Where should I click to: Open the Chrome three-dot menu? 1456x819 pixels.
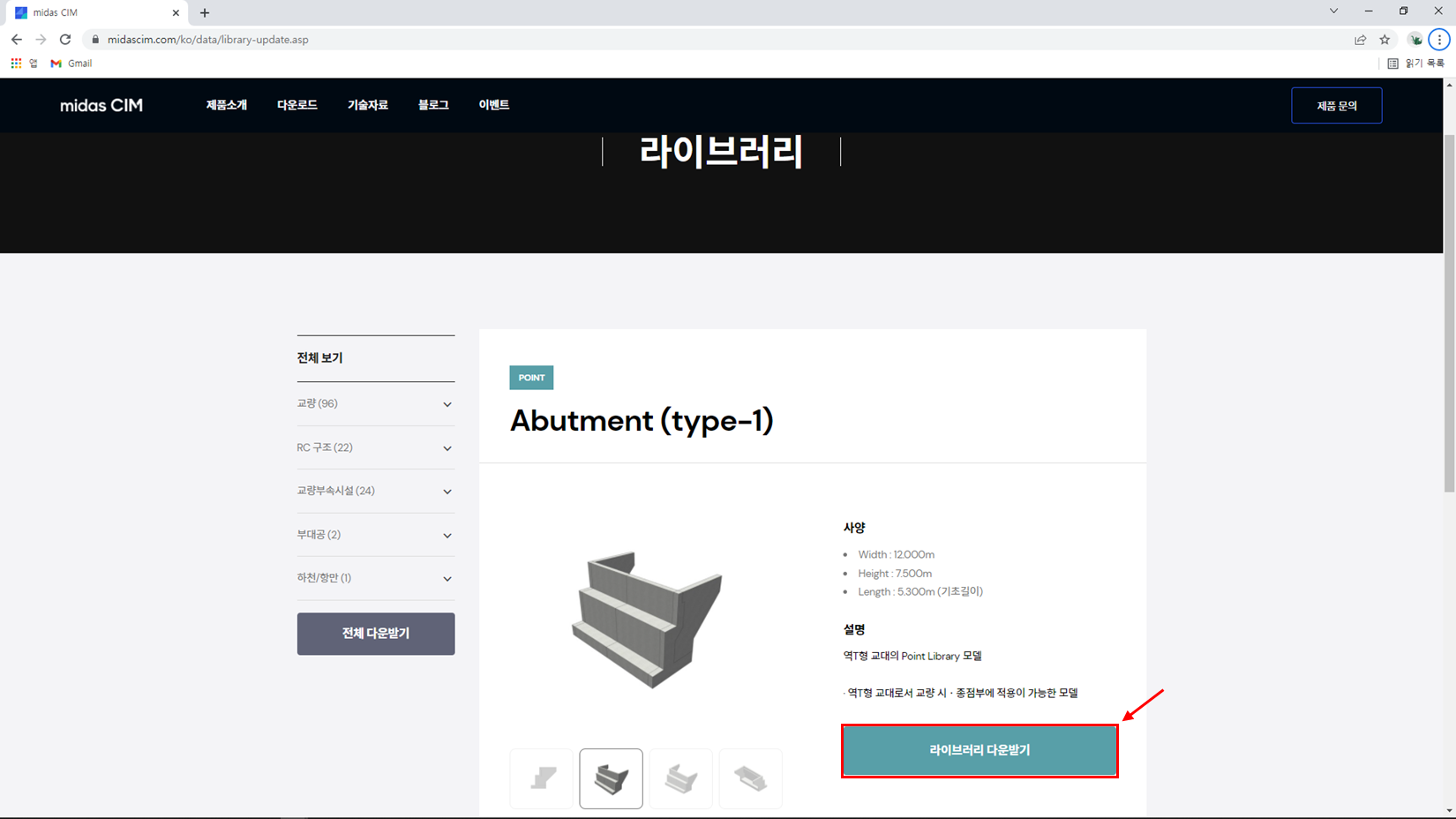[x=1439, y=40]
